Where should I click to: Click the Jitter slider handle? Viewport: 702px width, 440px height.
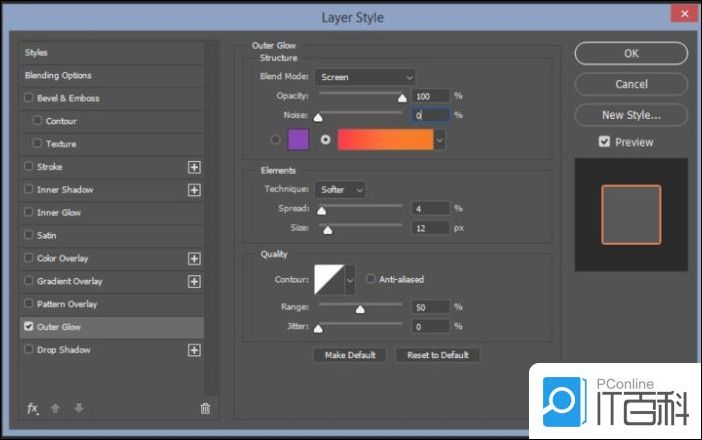pos(318,329)
